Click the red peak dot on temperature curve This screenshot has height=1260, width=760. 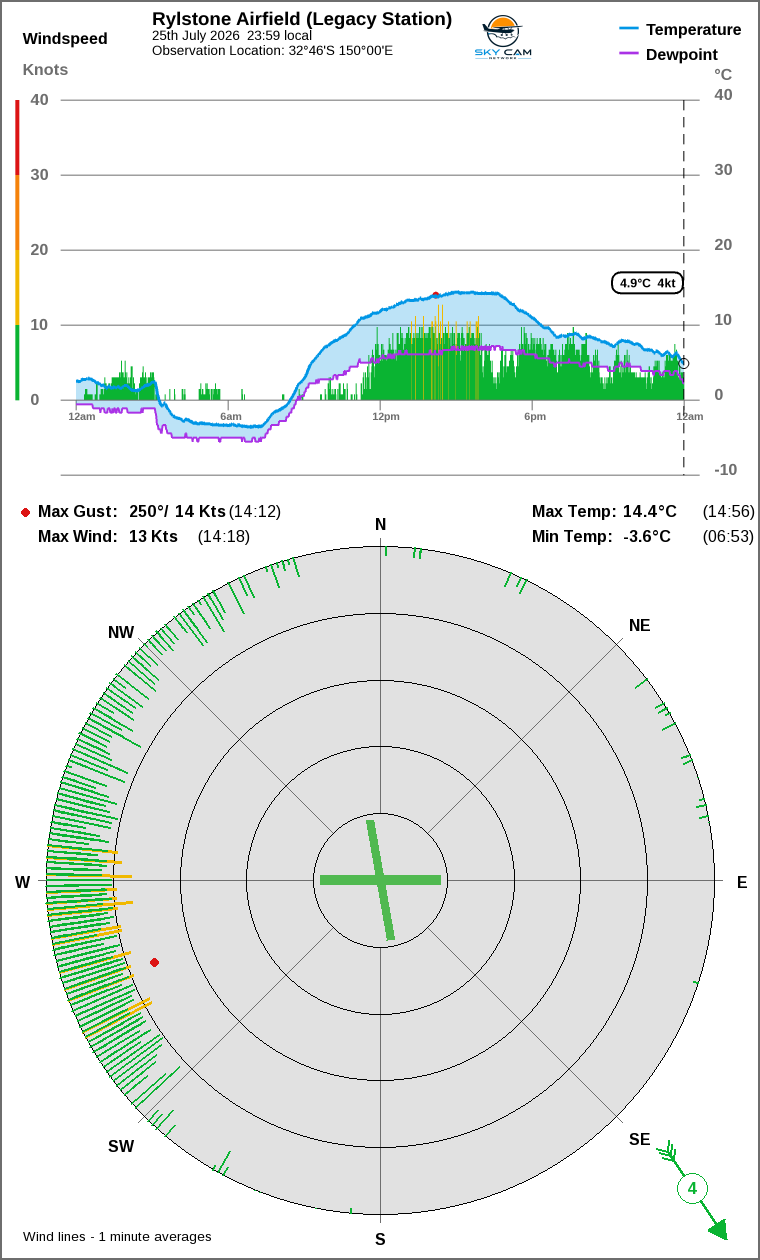tap(435, 295)
